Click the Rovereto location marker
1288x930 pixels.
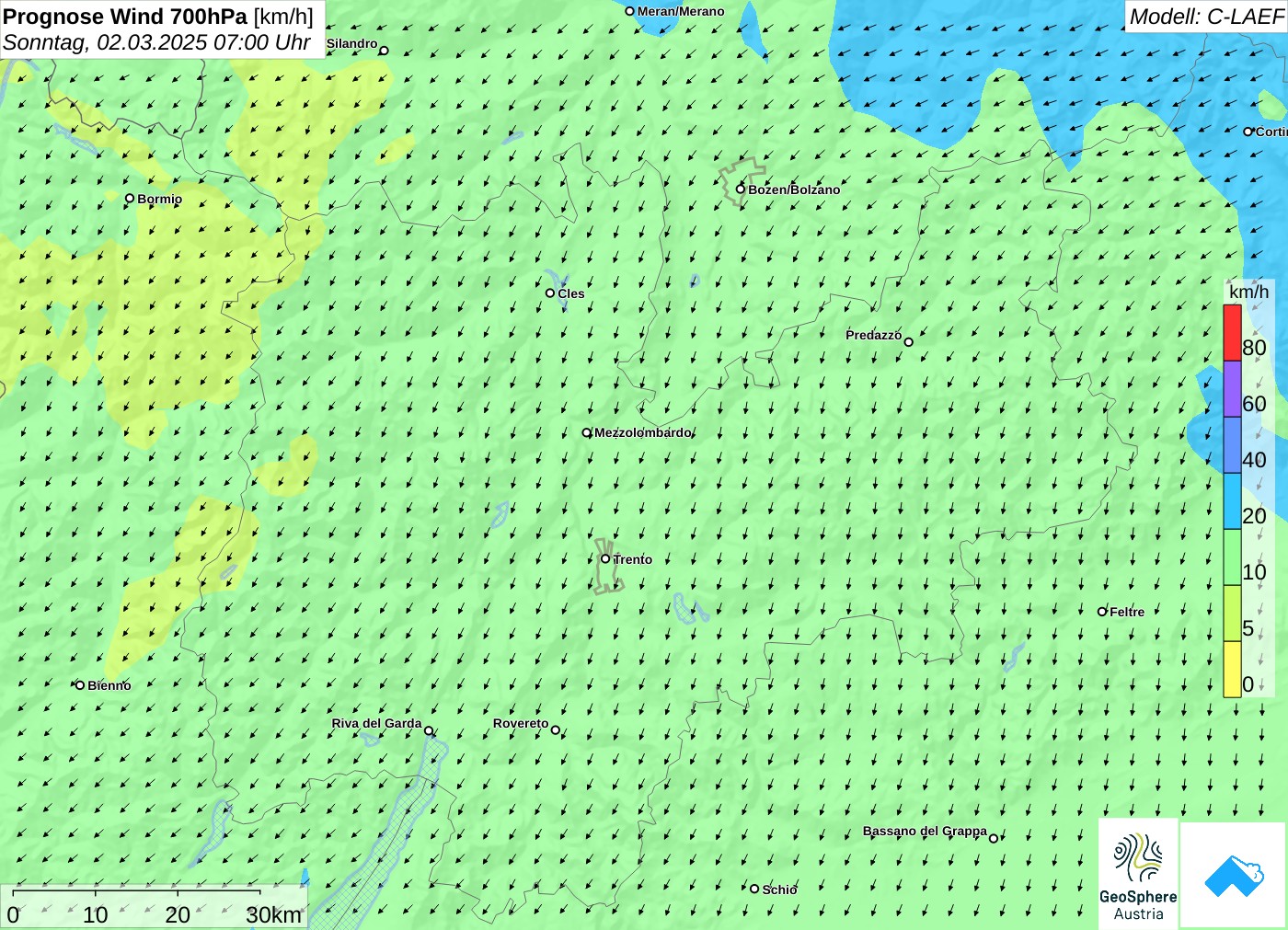click(x=555, y=729)
